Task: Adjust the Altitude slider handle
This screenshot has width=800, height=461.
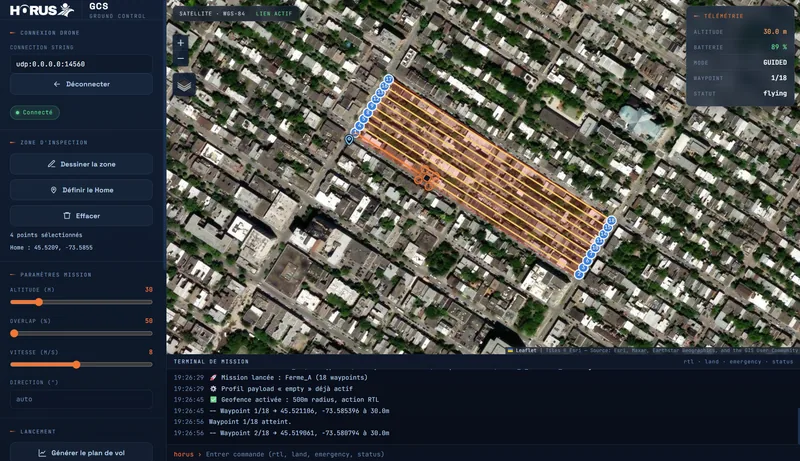Action: pos(39,302)
